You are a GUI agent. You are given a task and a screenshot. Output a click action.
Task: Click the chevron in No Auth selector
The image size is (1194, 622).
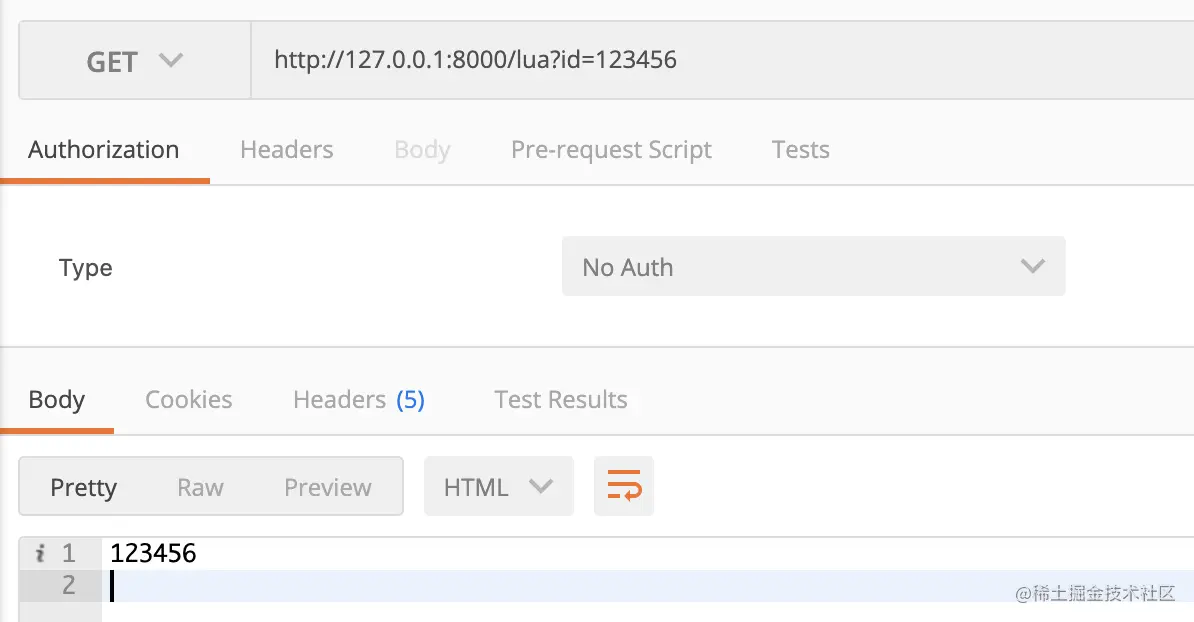[1033, 266]
